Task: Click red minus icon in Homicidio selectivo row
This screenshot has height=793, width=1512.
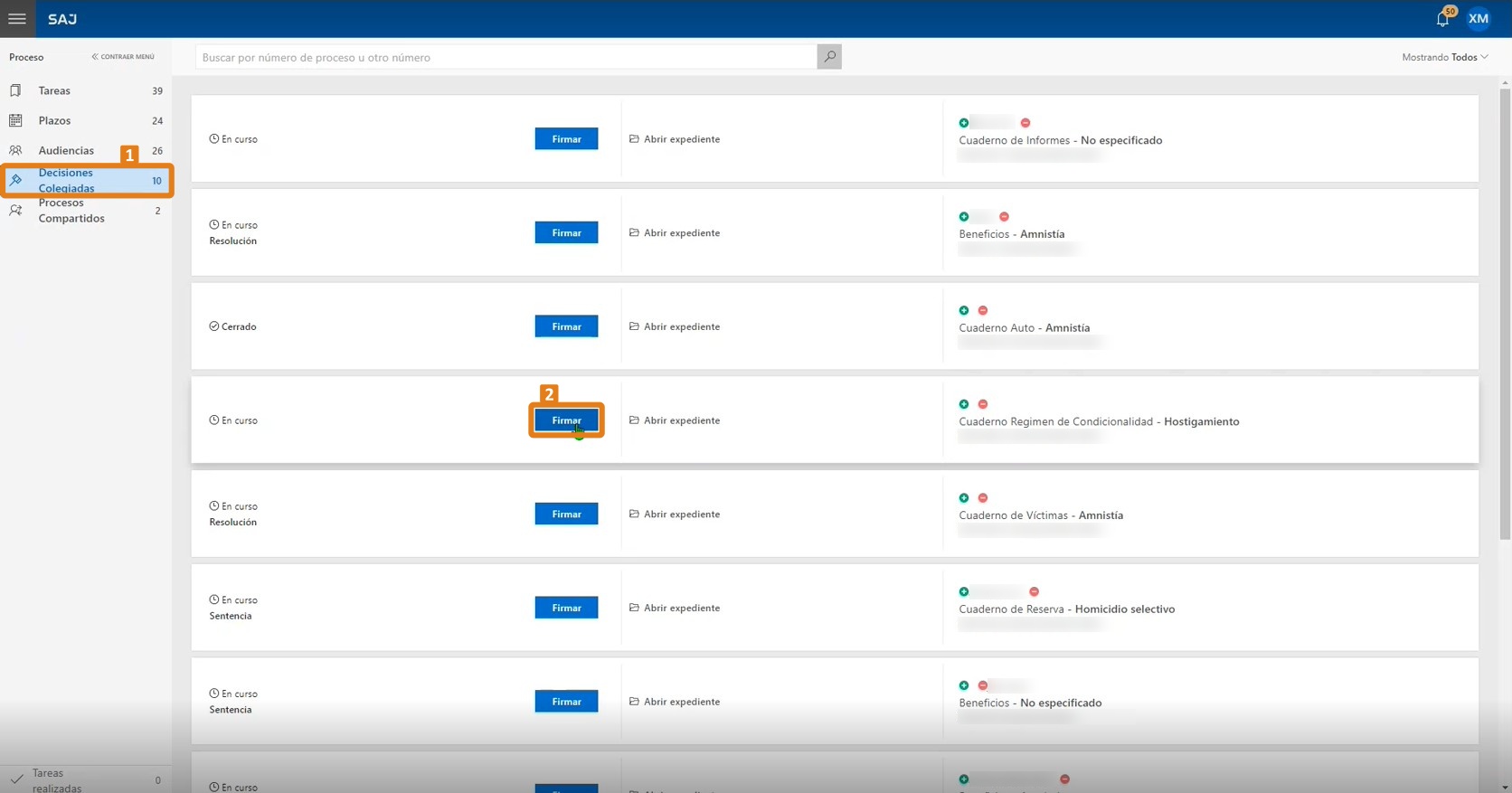Action: coord(1035,592)
